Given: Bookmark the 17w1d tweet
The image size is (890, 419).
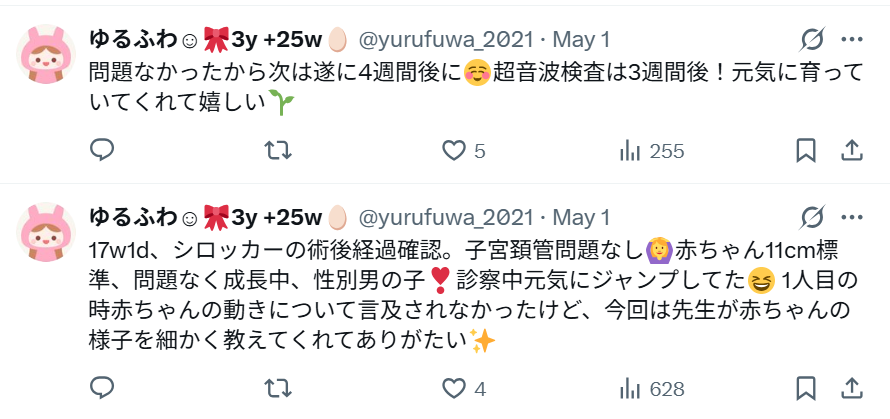Looking at the screenshot, I should 806,388.
